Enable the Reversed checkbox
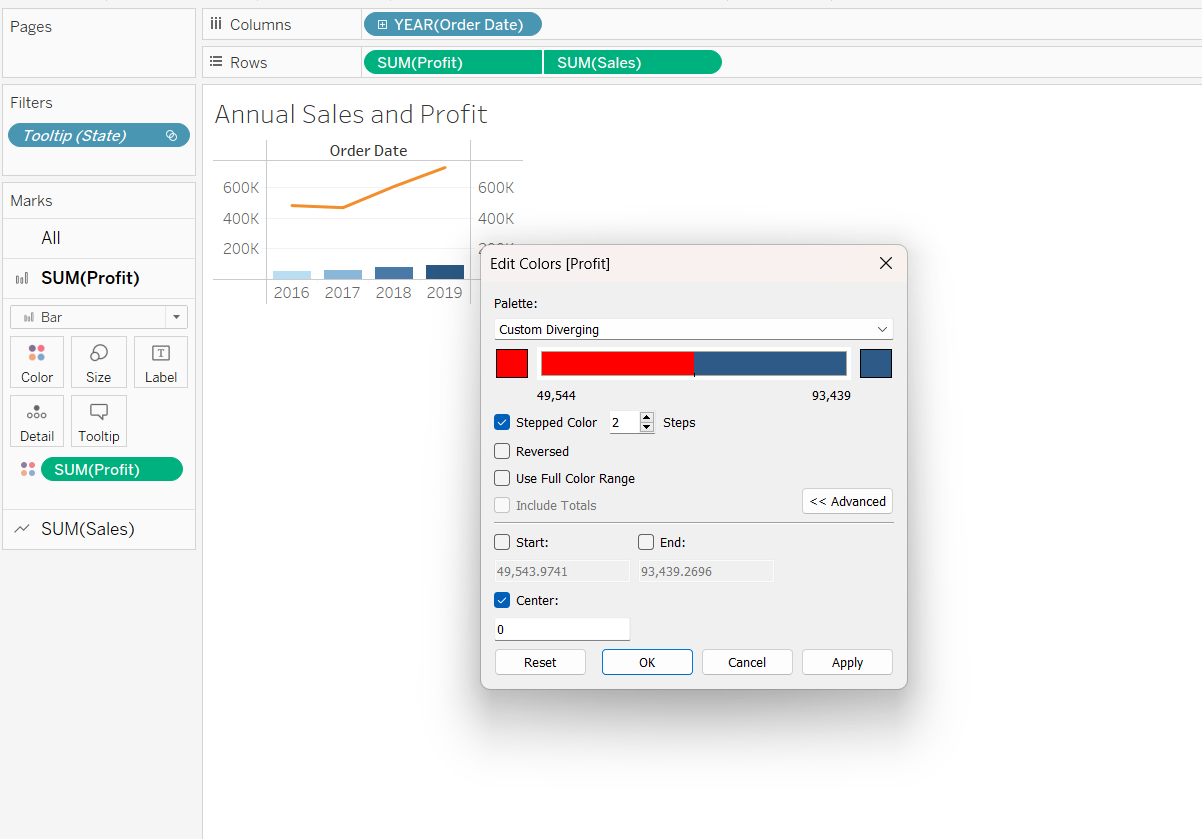This screenshot has height=839, width=1202. (502, 452)
